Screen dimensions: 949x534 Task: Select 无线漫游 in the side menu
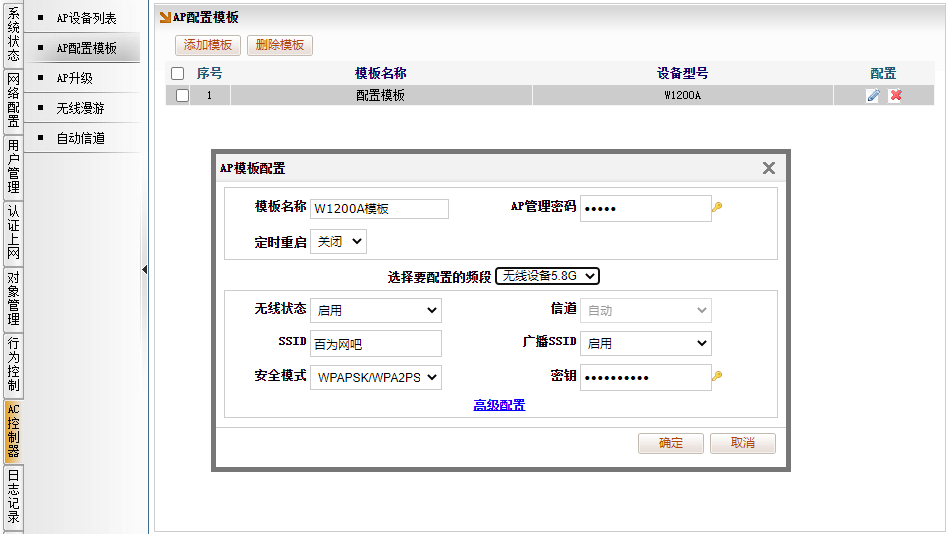80,108
